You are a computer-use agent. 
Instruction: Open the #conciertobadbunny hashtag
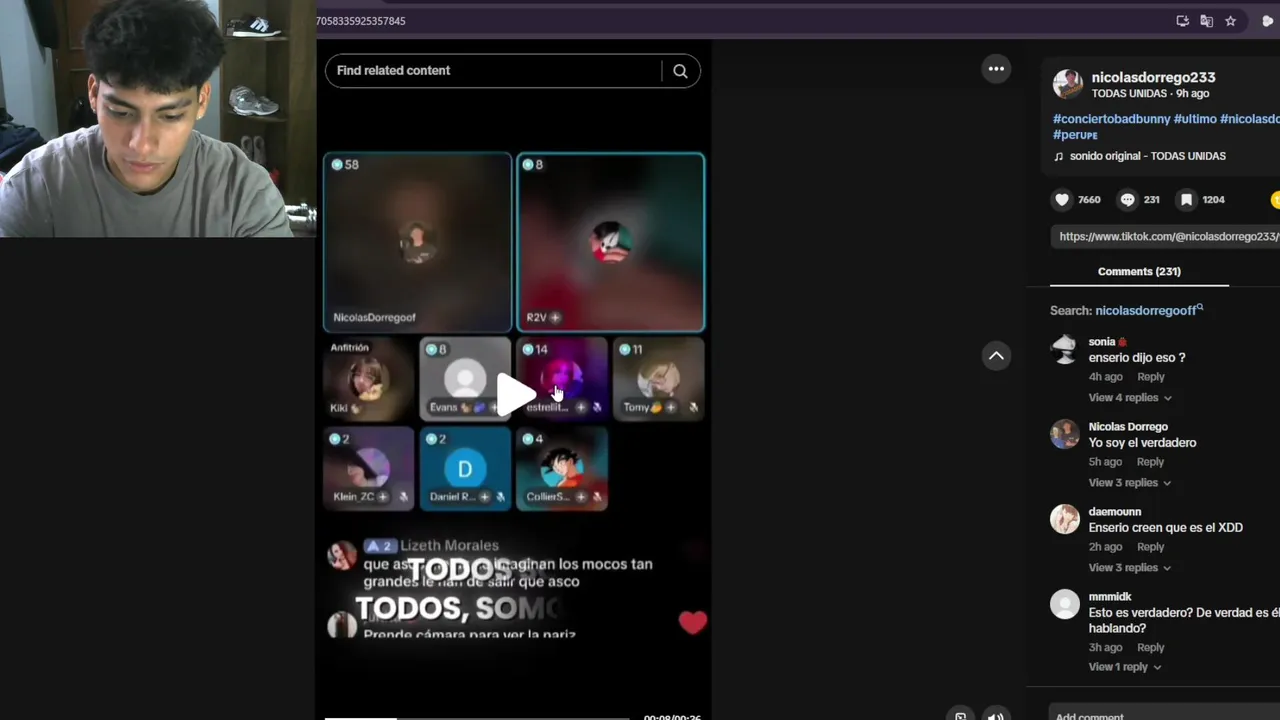[x=1111, y=119]
